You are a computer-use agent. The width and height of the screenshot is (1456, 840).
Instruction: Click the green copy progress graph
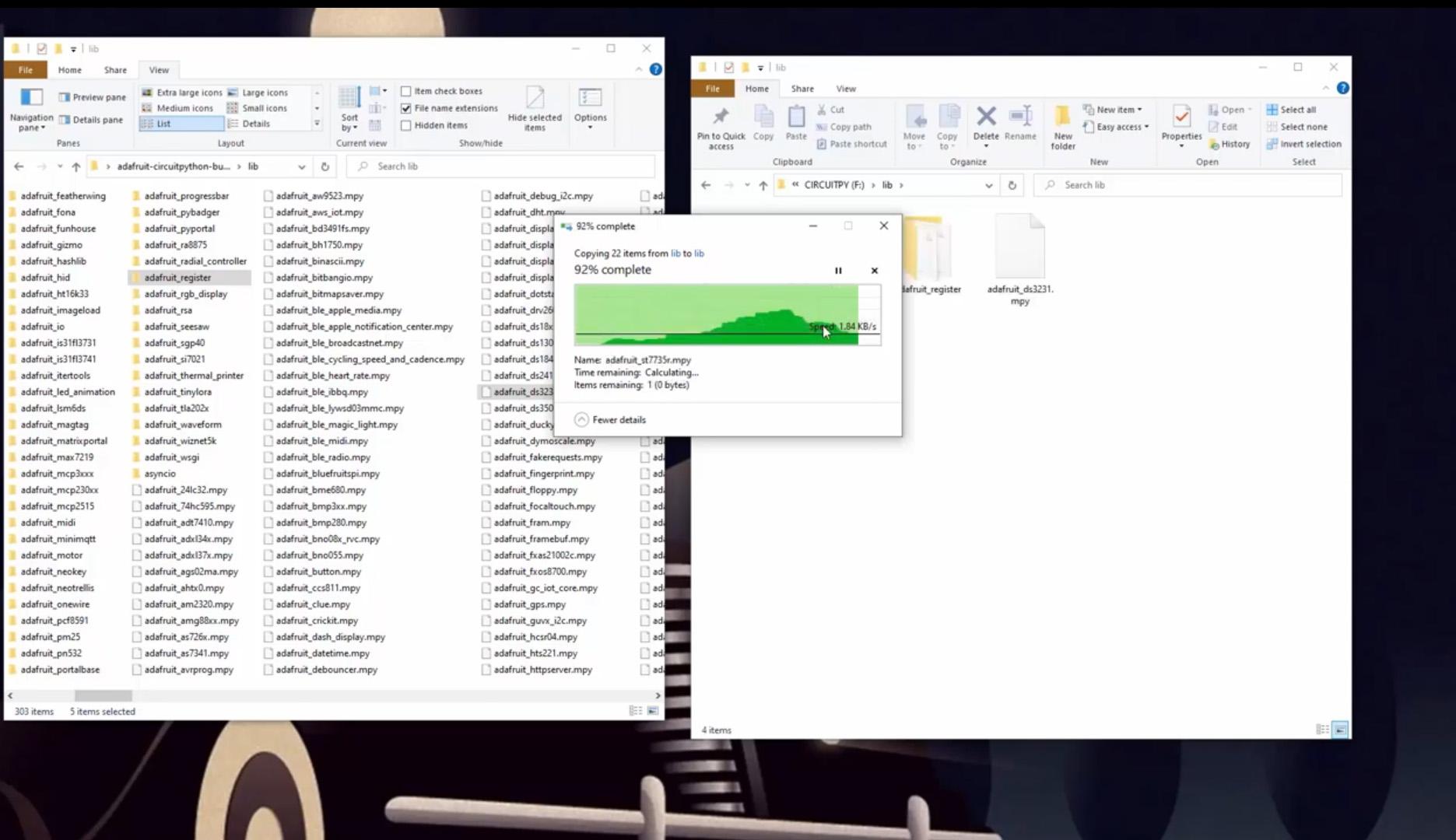(728, 315)
